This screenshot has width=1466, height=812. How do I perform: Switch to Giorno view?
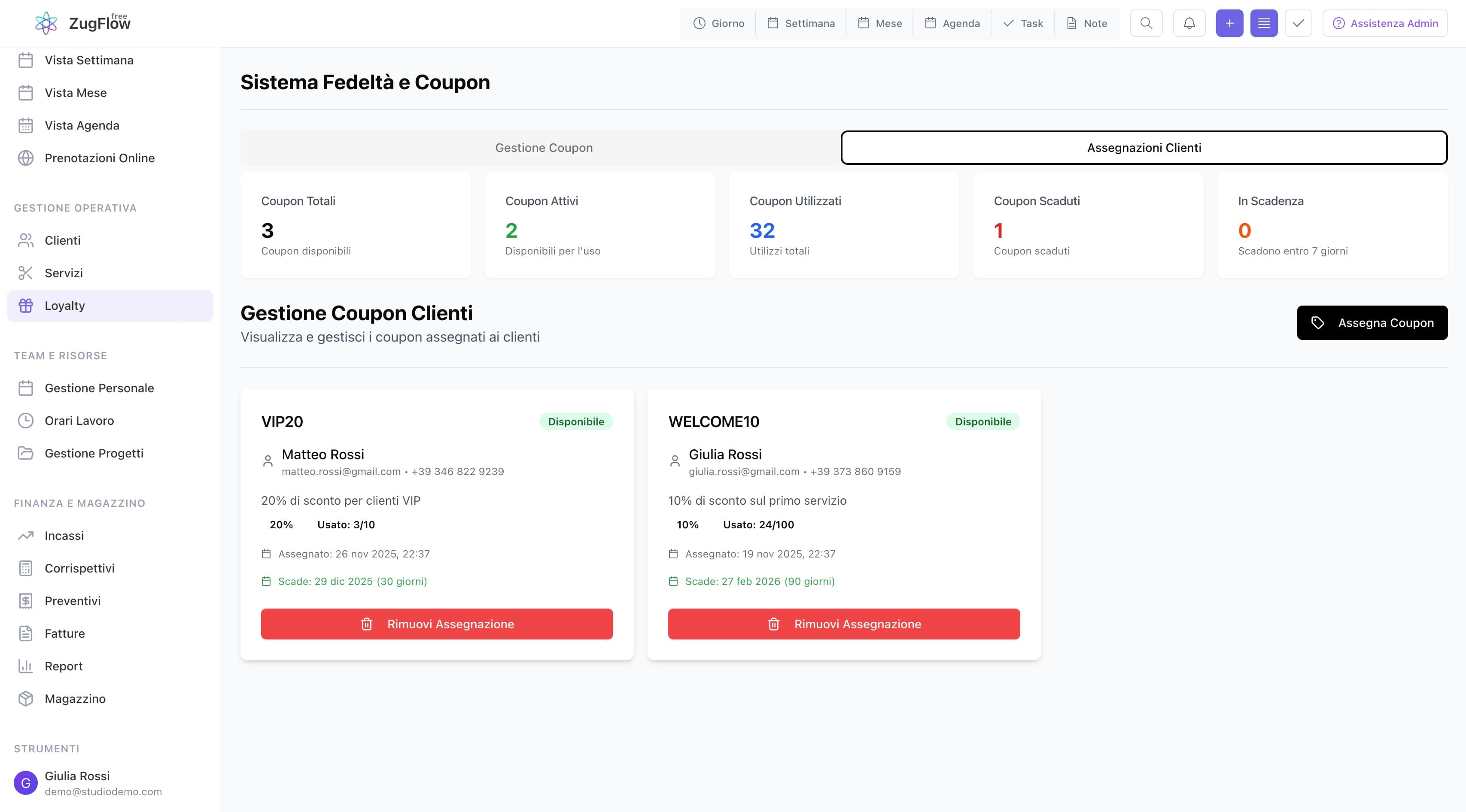pyautogui.click(x=718, y=23)
